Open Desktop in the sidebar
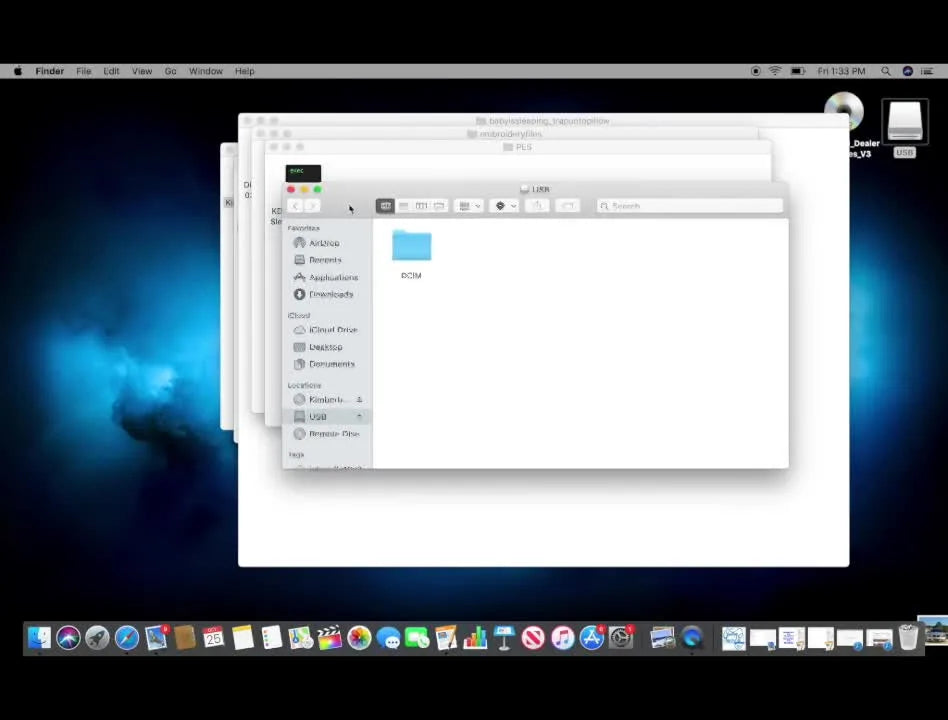The width and height of the screenshot is (948, 720). point(325,347)
